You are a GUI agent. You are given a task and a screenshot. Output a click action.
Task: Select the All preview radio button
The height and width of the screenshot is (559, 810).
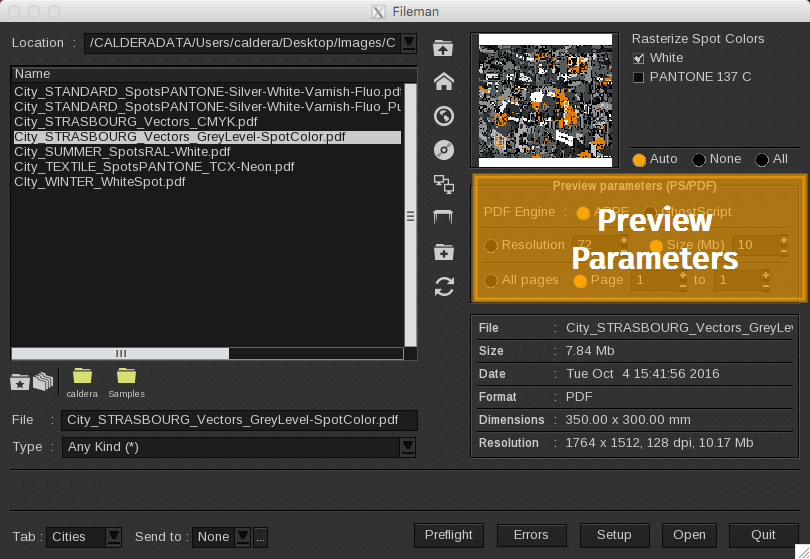[762, 160]
